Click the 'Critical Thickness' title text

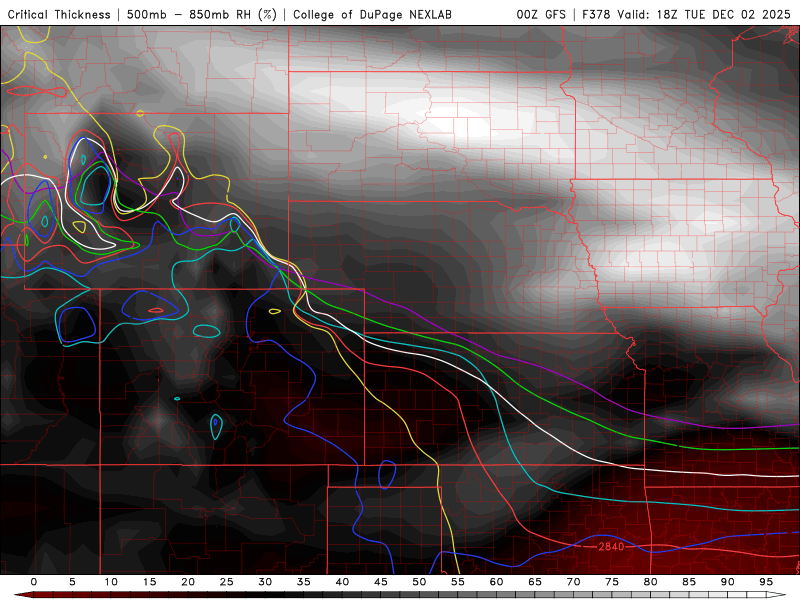pos(59,15)
